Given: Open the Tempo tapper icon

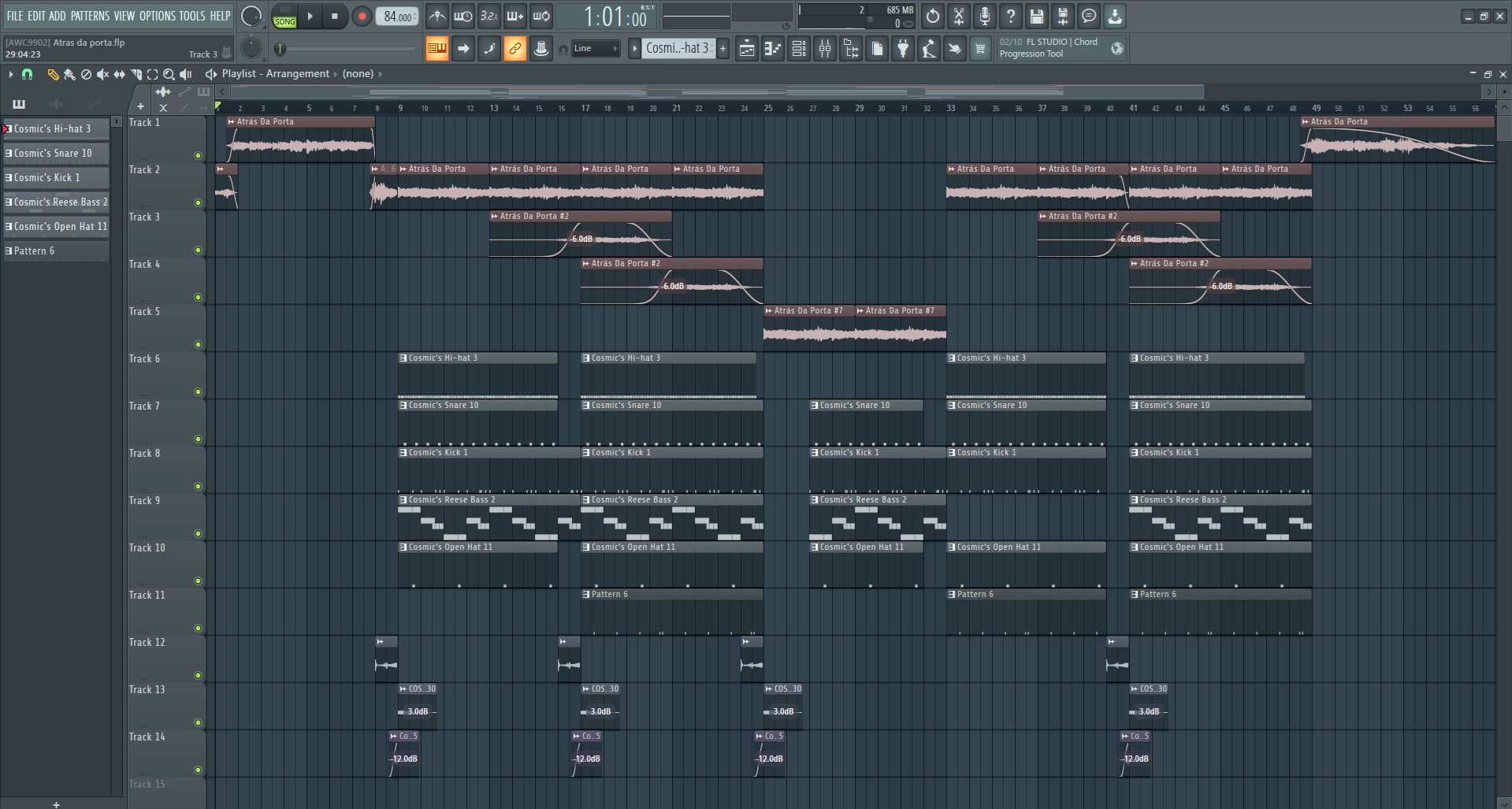Looking at the screenshot, I should coord(929,49).
